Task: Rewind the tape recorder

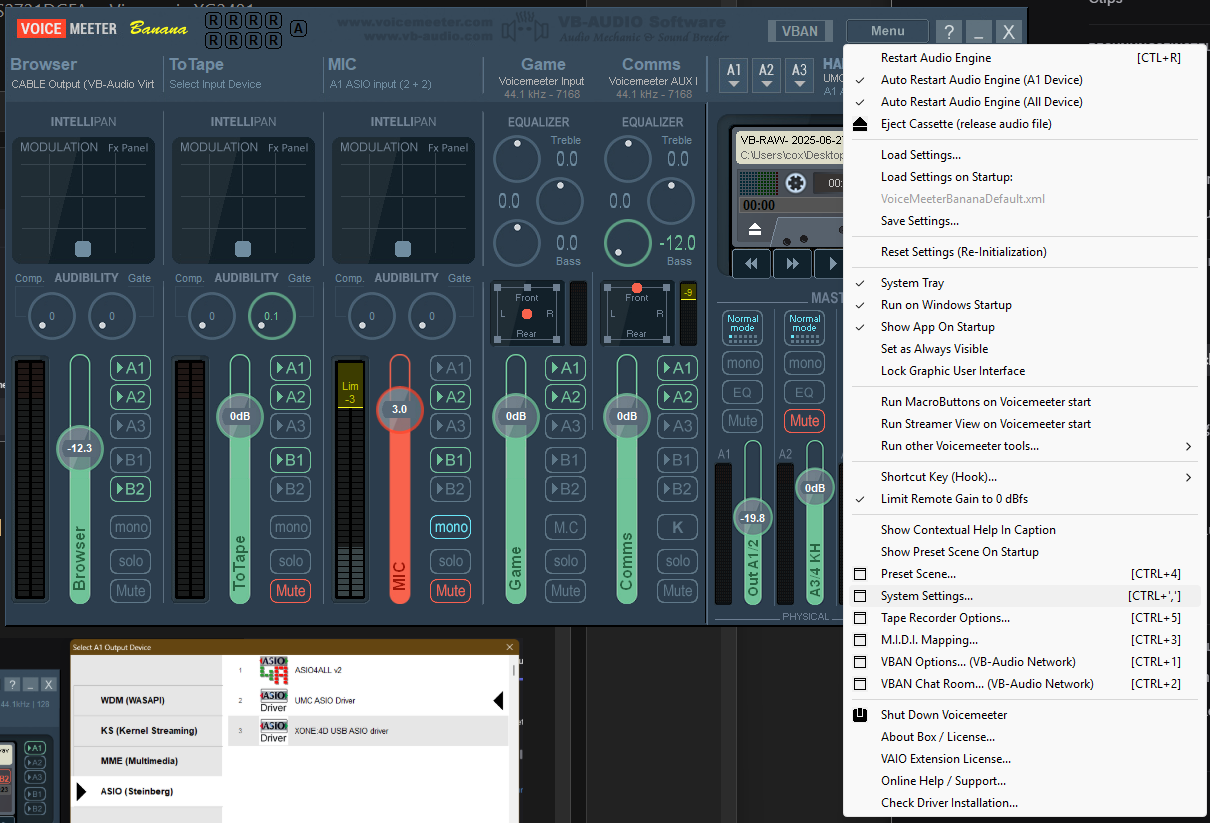Action: (751, 264)
